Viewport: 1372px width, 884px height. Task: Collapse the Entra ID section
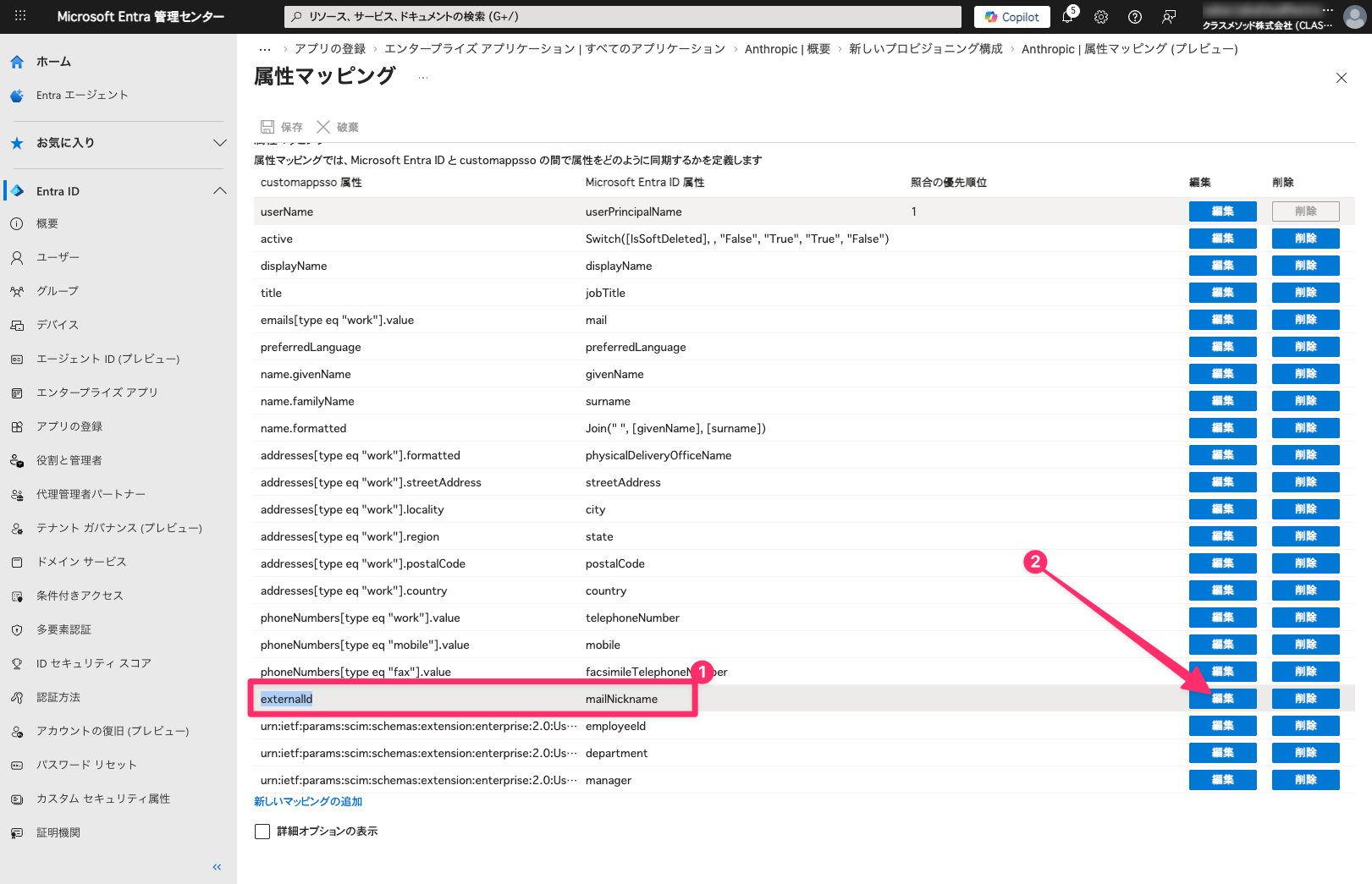tap(220, 191)
